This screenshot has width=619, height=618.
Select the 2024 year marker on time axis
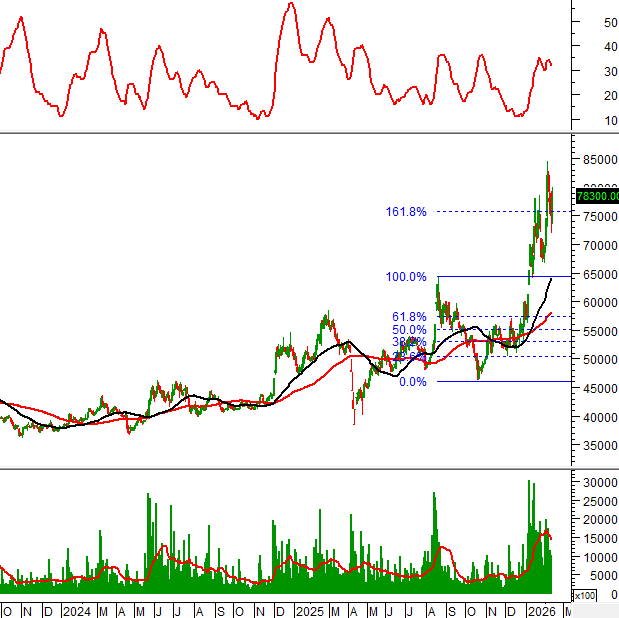(74, 611)
